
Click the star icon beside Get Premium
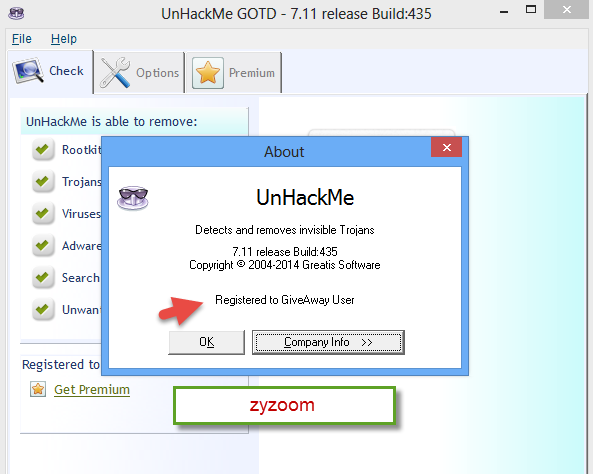[38, 389]
